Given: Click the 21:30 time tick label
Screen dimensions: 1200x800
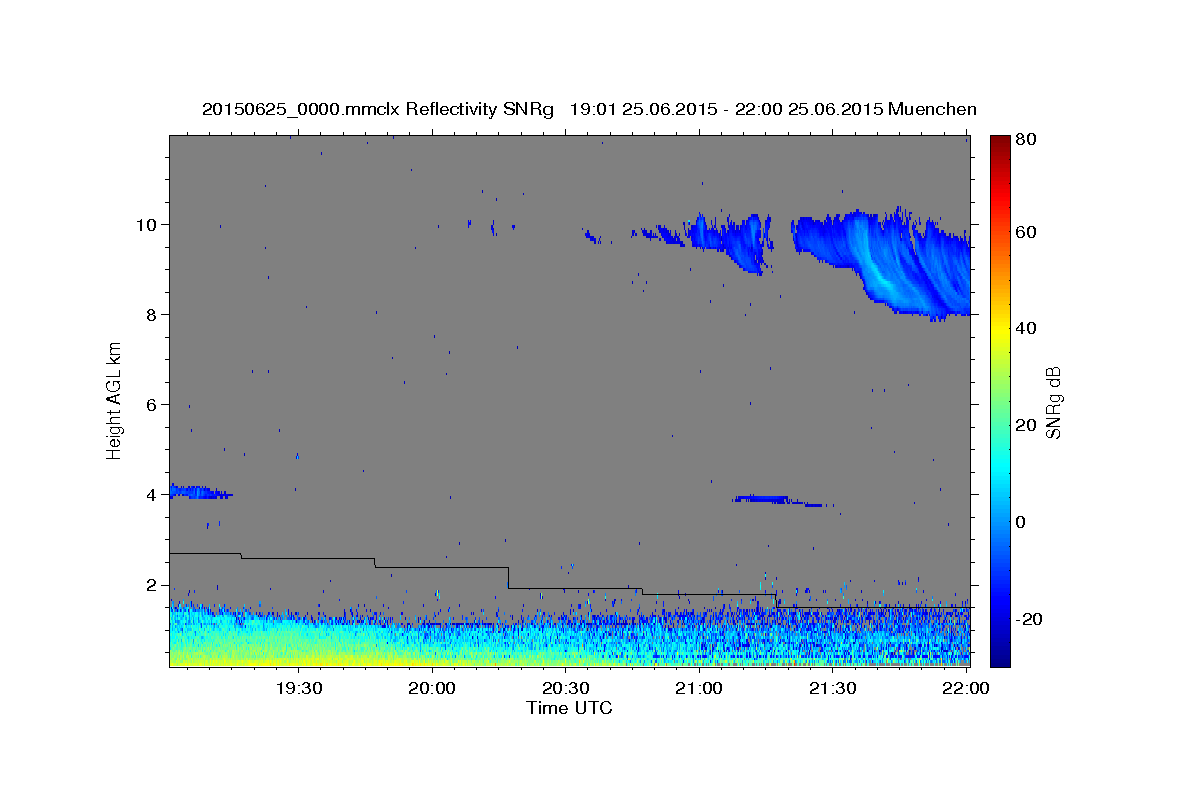Looking at the screenshot, I should pyautogui.click(x=832, y=689).
